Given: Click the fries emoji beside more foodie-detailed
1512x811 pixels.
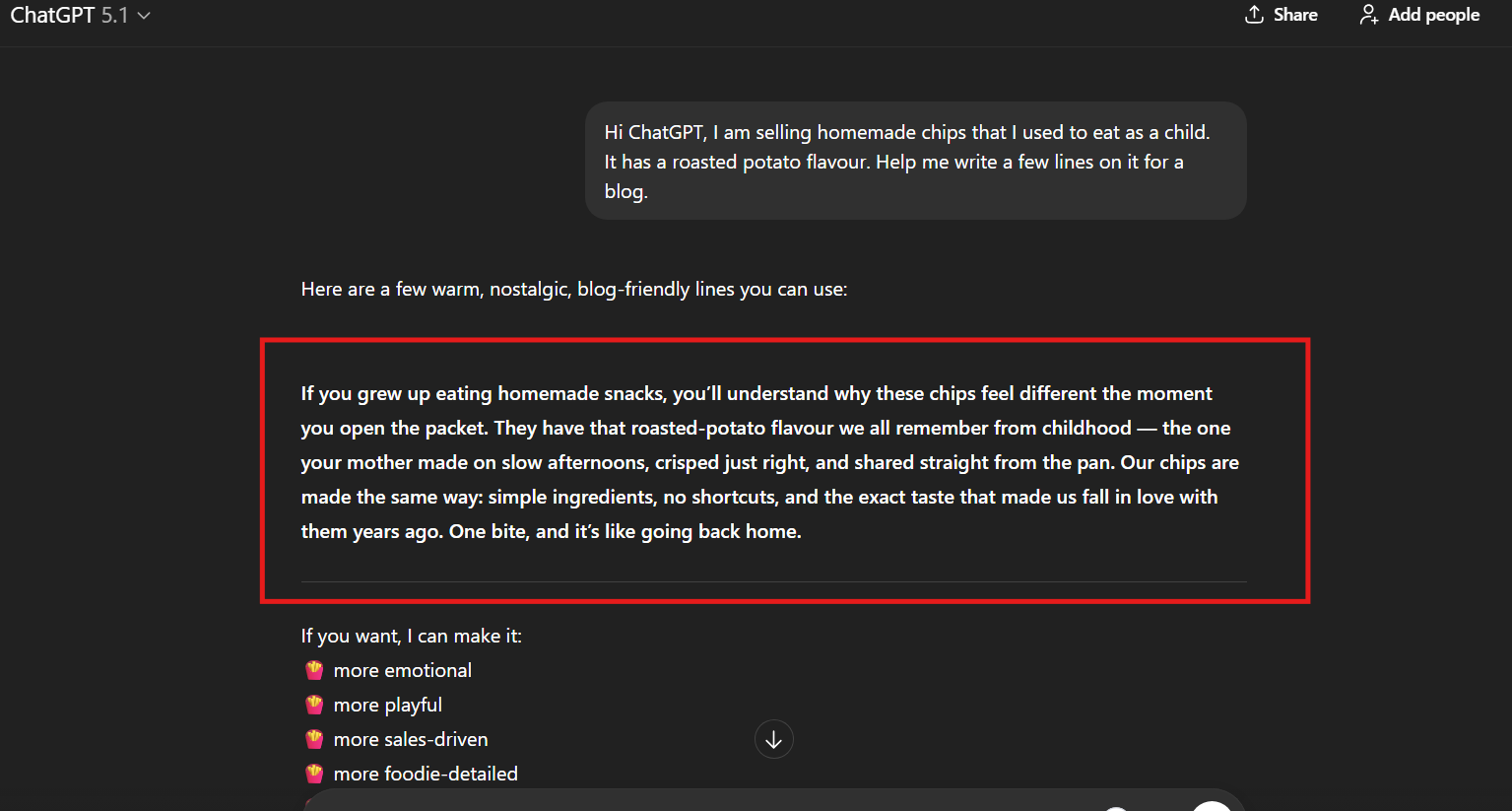Looking at the screenshot, I should tap(314, 775).
